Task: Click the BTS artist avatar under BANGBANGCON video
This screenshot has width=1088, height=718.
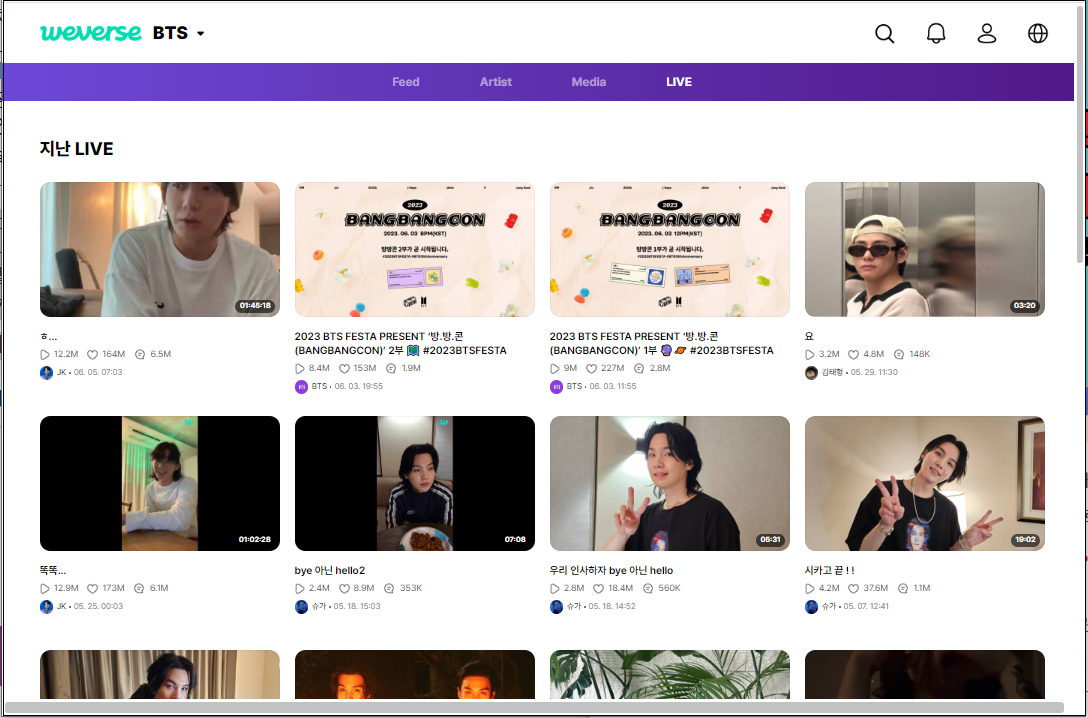Action: click(x=301, y=386)
